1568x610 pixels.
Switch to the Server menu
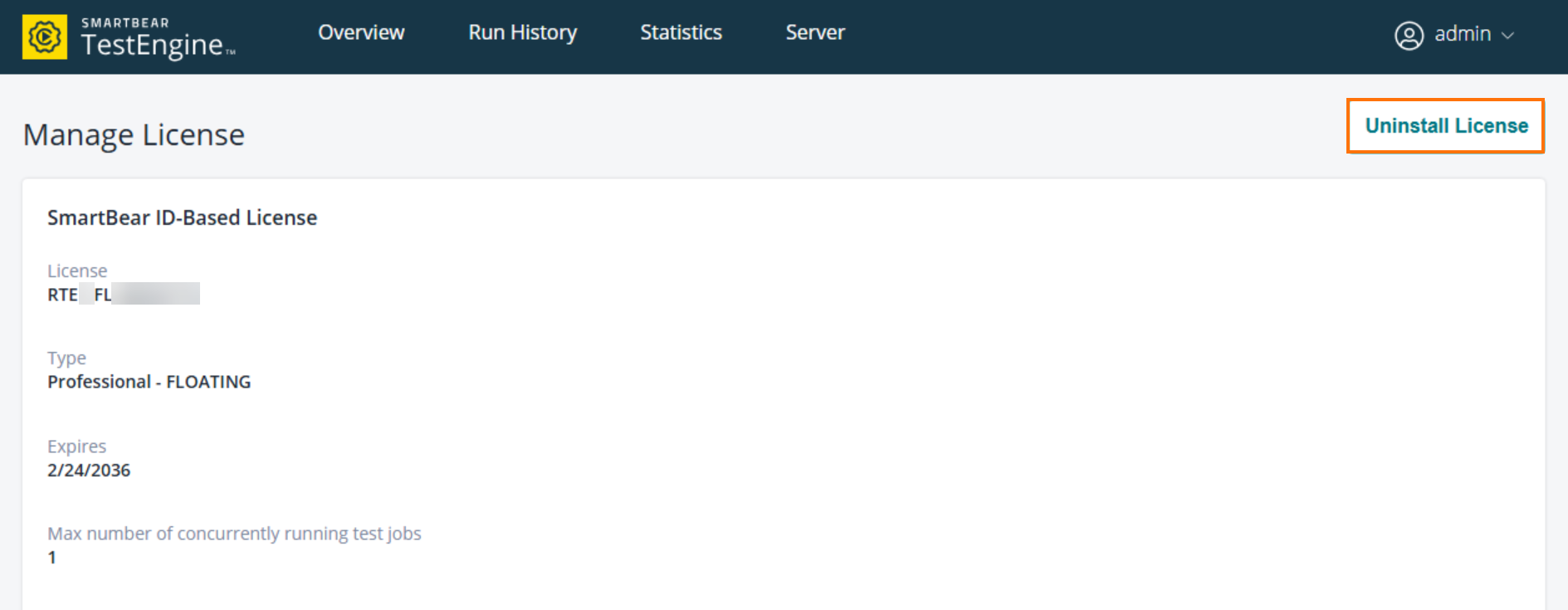(x=815, y=32)
